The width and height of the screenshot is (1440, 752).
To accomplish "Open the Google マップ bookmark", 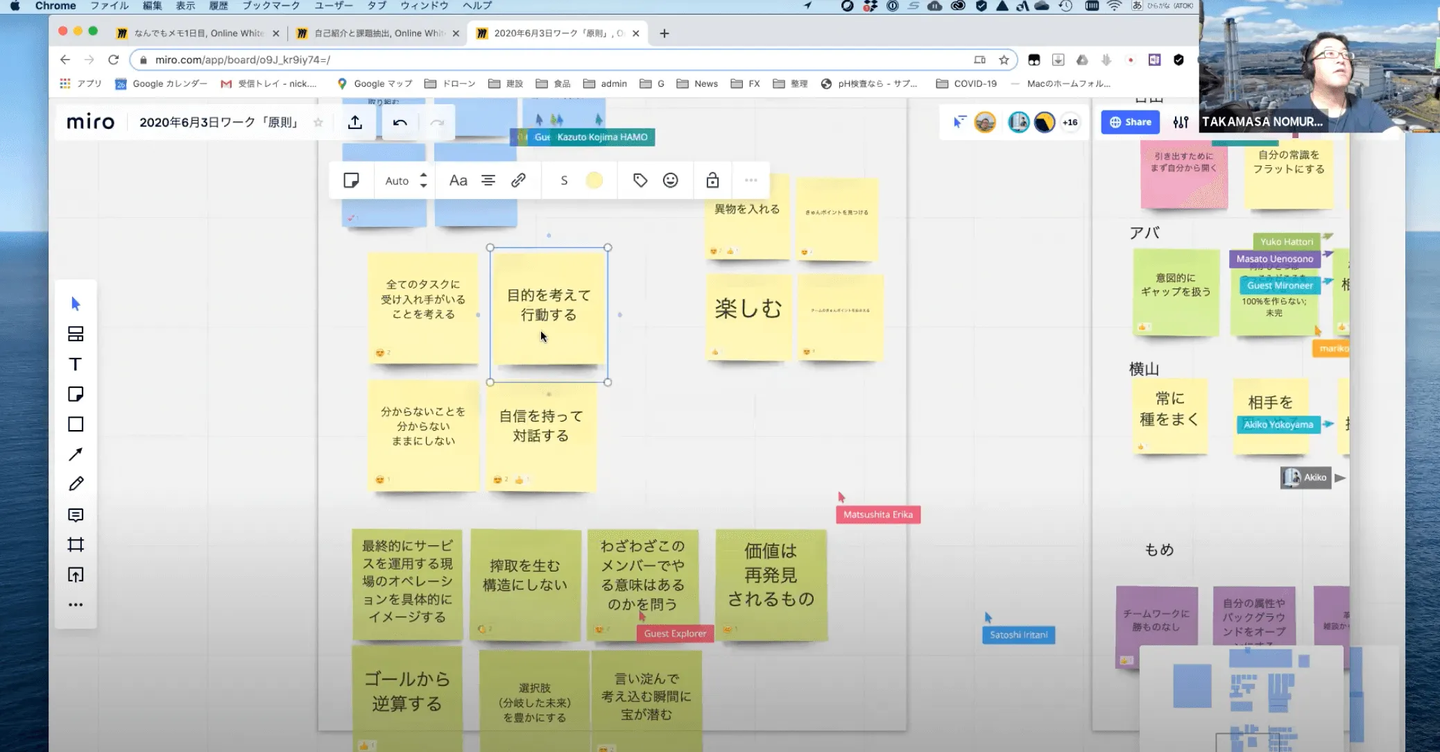I will click(x=374, y=84).
